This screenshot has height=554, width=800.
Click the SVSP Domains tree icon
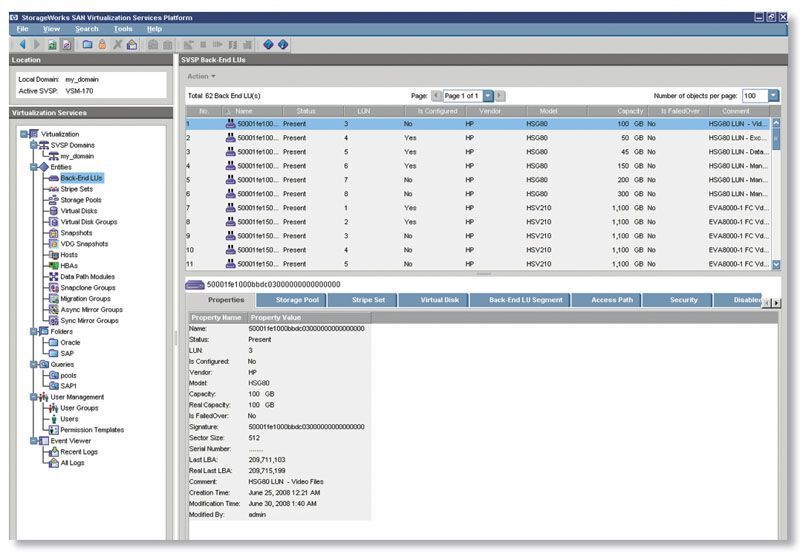tap(44, 145)
